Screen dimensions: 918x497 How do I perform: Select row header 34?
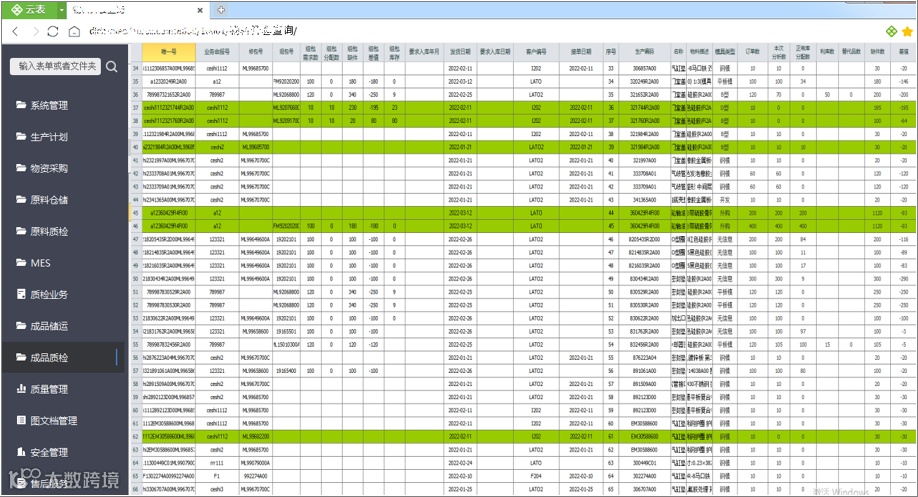tap(135, 68)
